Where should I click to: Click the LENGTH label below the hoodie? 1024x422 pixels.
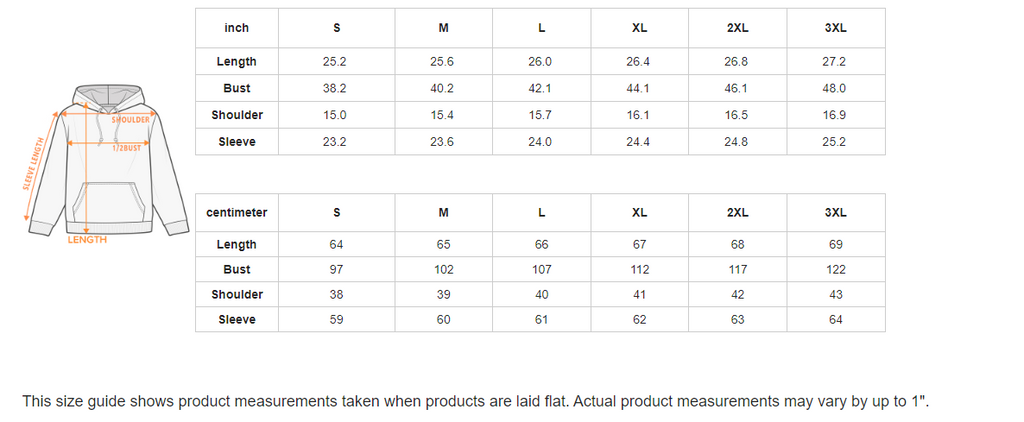click(x=87, y=240)
